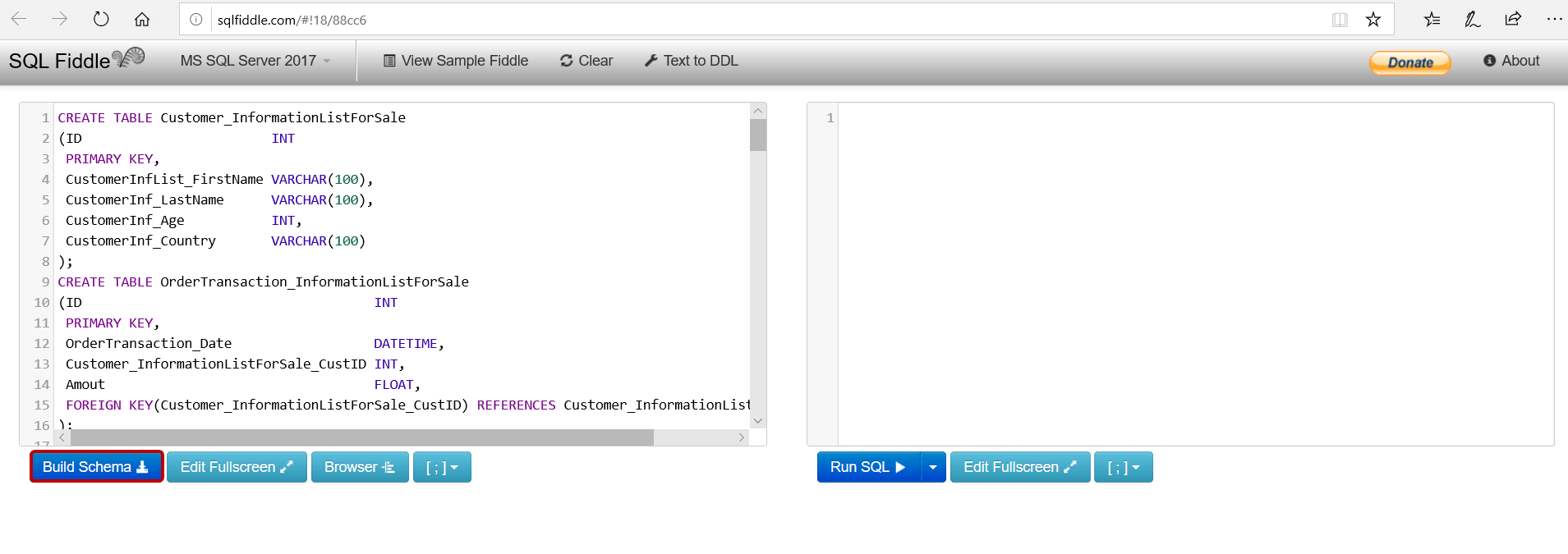This screenshot has height=554, width=1568.
Task: Open browser settings and more menu
Action: click(1554, 19)
